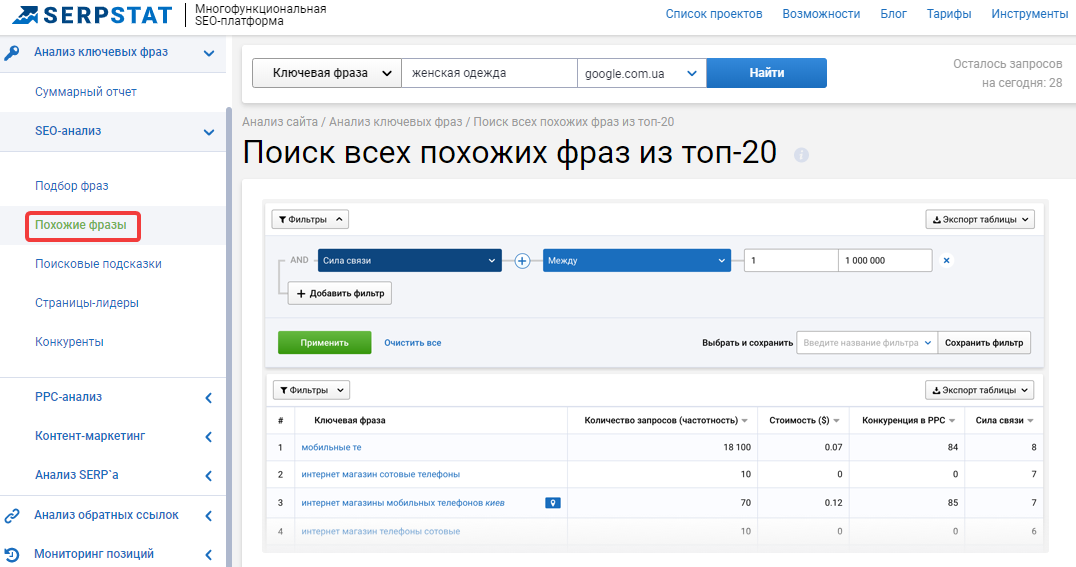Sort by Количество запросов (частотность) column
The width and height of the screenshot is (1076, 567).
(666, 421)
